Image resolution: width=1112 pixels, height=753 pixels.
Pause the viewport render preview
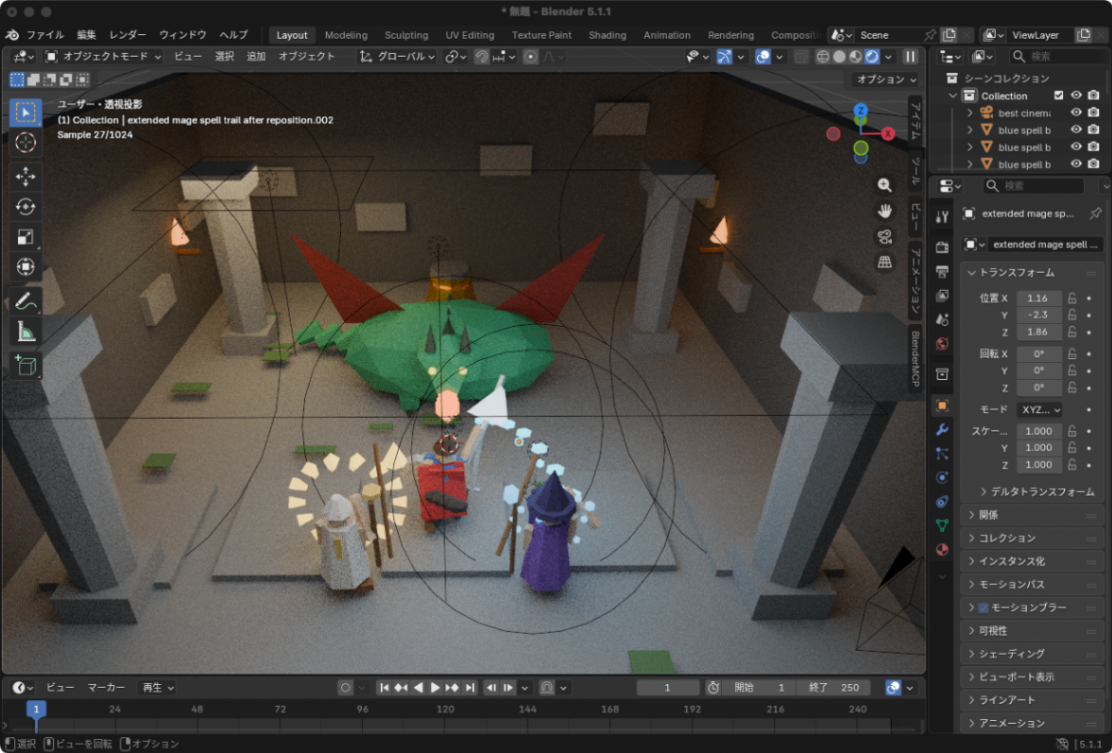[x=910, y=57]
